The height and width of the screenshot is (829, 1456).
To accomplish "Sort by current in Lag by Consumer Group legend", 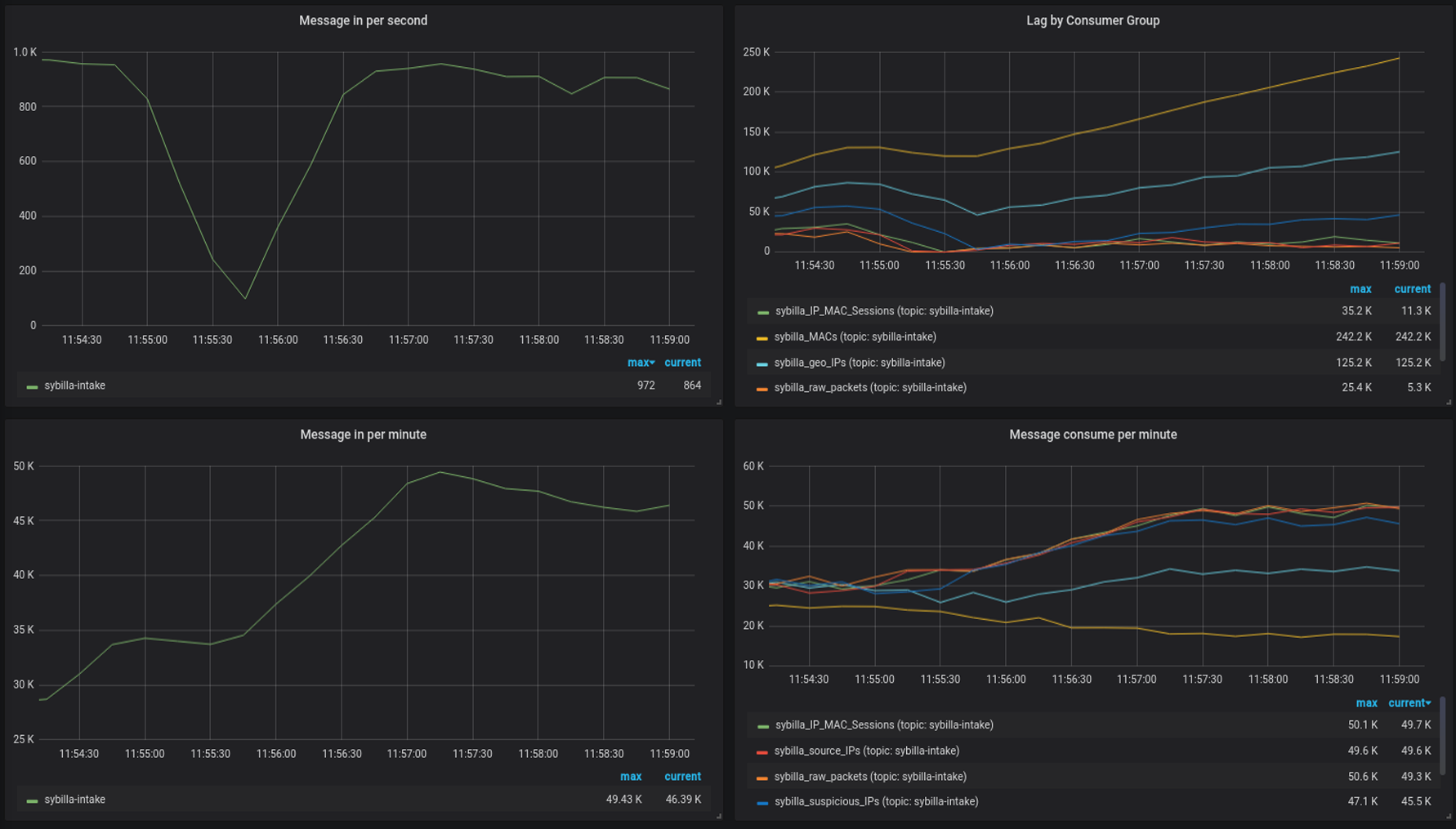I will coord(1412,289).
